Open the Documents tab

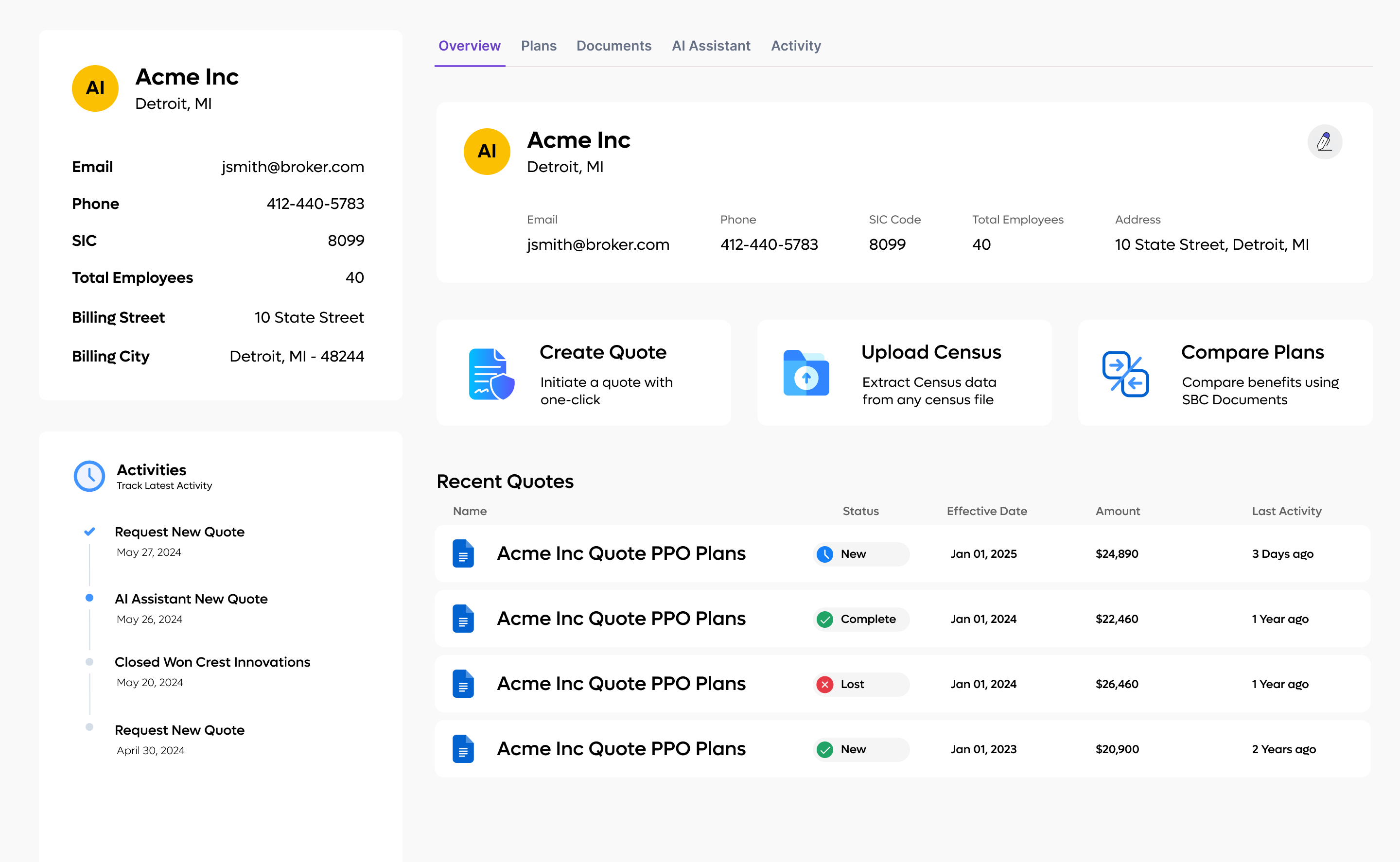[x=613, y=46]
